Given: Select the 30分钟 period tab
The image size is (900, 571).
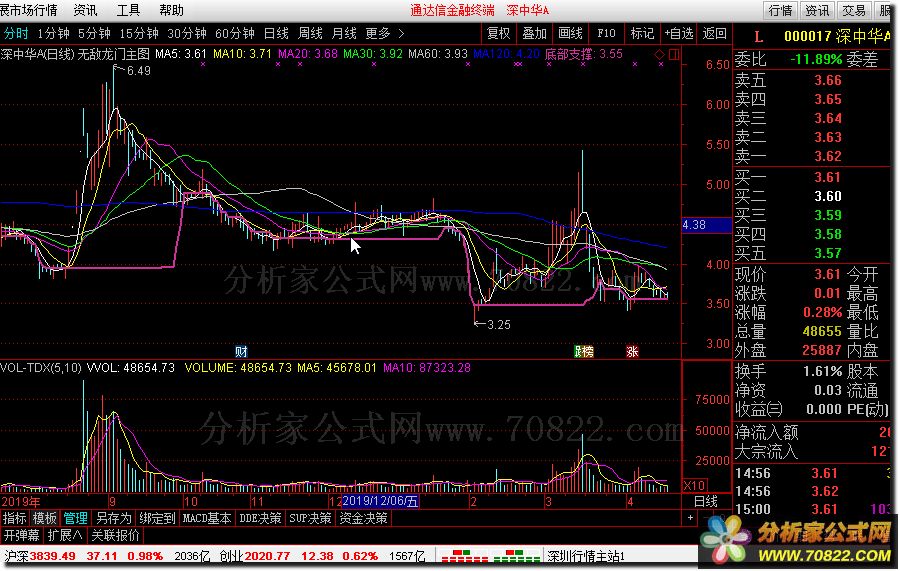Looking at the screenshot, I should click(187, 34).
